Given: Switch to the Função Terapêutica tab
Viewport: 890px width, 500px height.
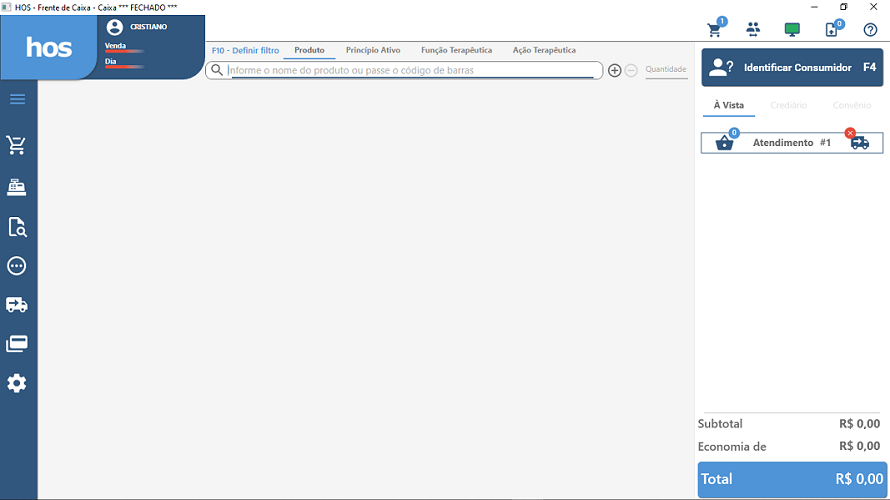Looking at the screenshot, I should (456, 50).
